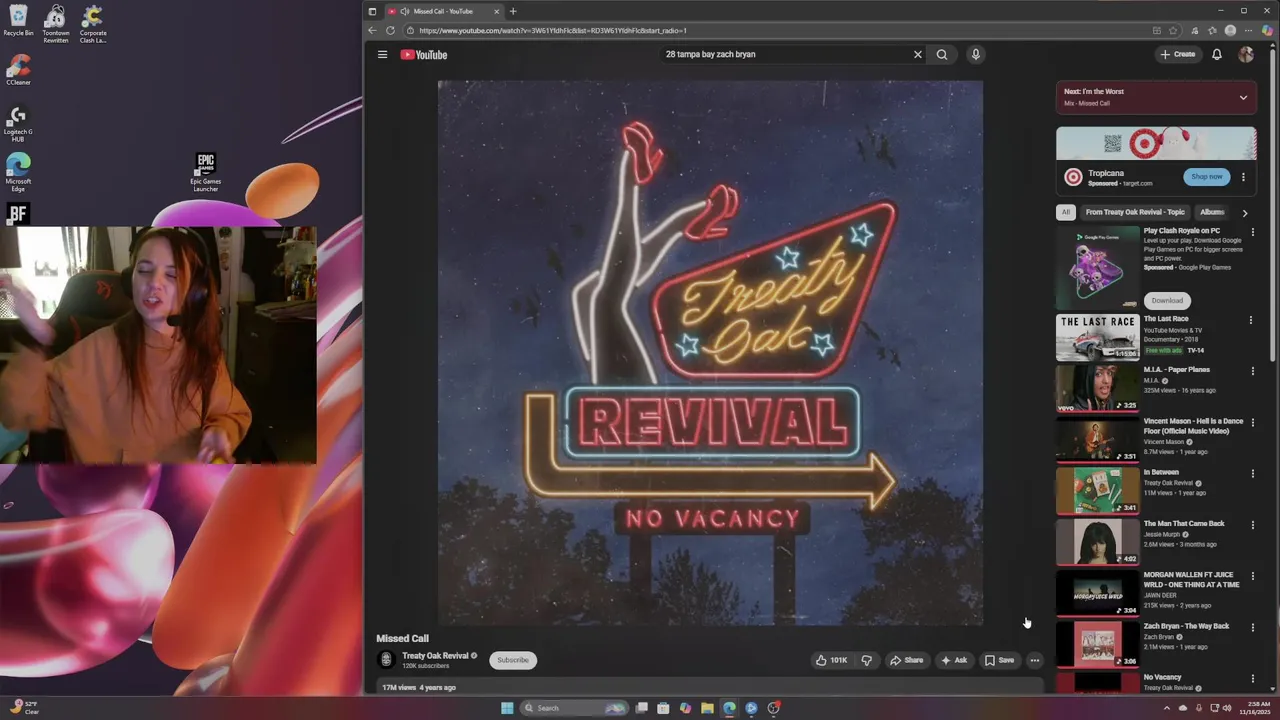Open options for Tropicana sponsored ad

(x=1243, y=177)
